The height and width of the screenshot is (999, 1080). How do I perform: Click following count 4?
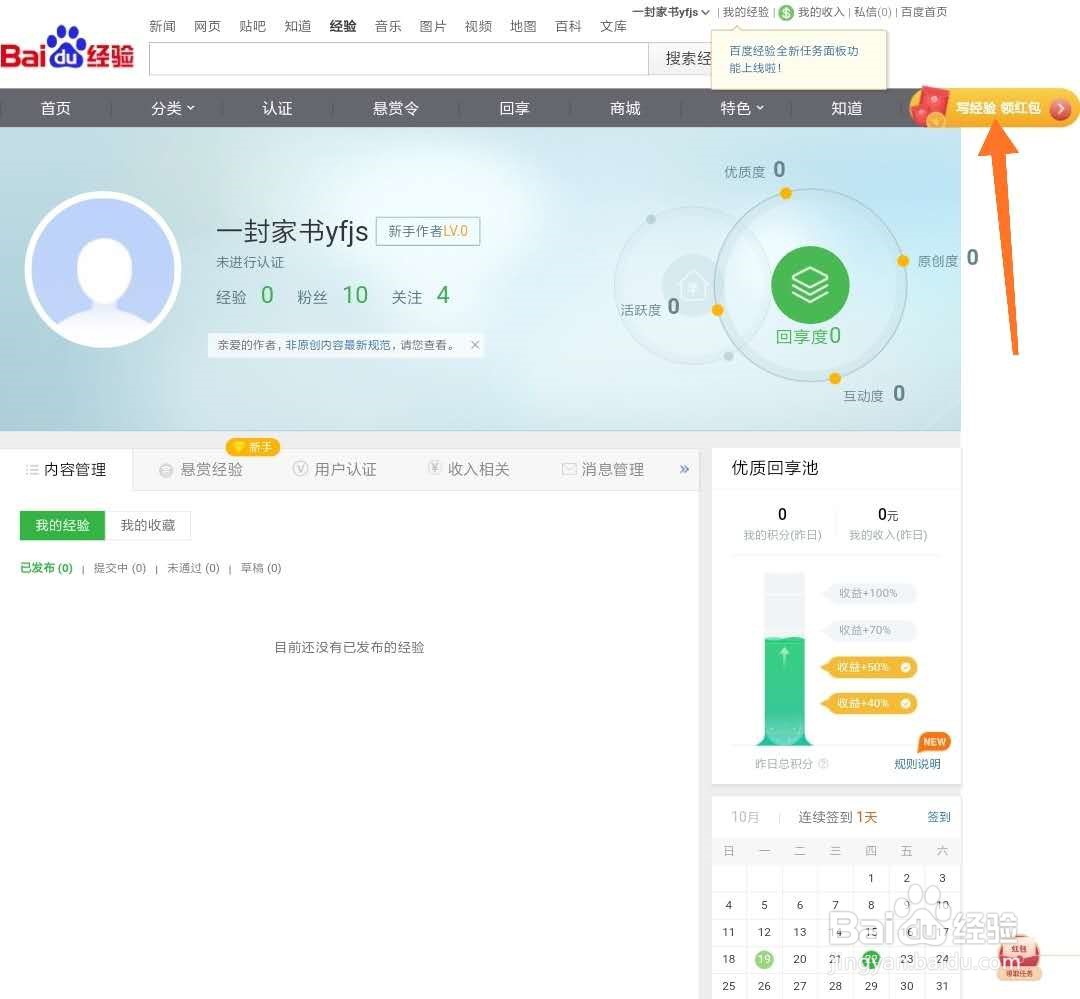tap(443, 295)
